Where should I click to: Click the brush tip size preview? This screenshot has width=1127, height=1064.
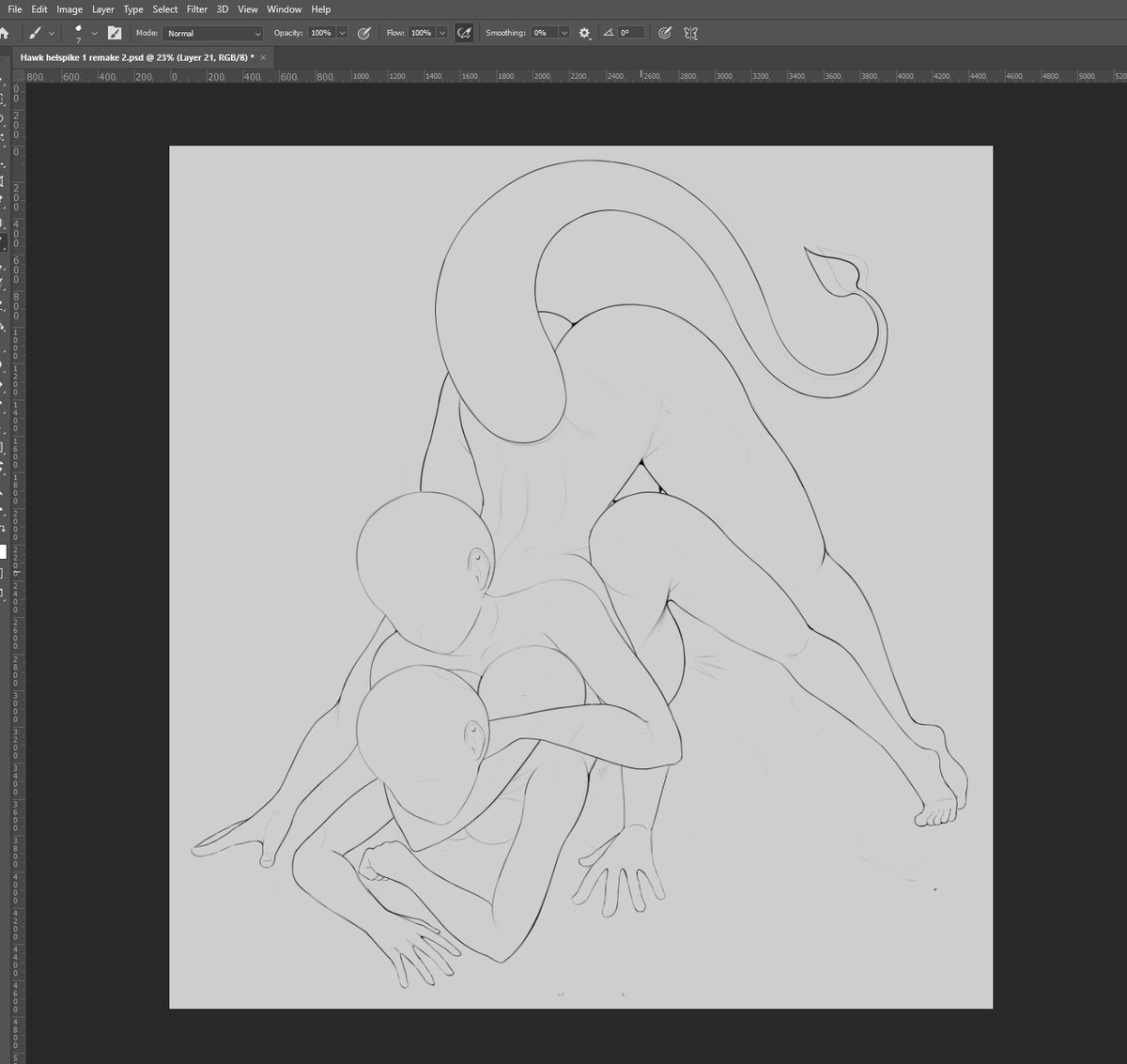click(x=78, y=34)
